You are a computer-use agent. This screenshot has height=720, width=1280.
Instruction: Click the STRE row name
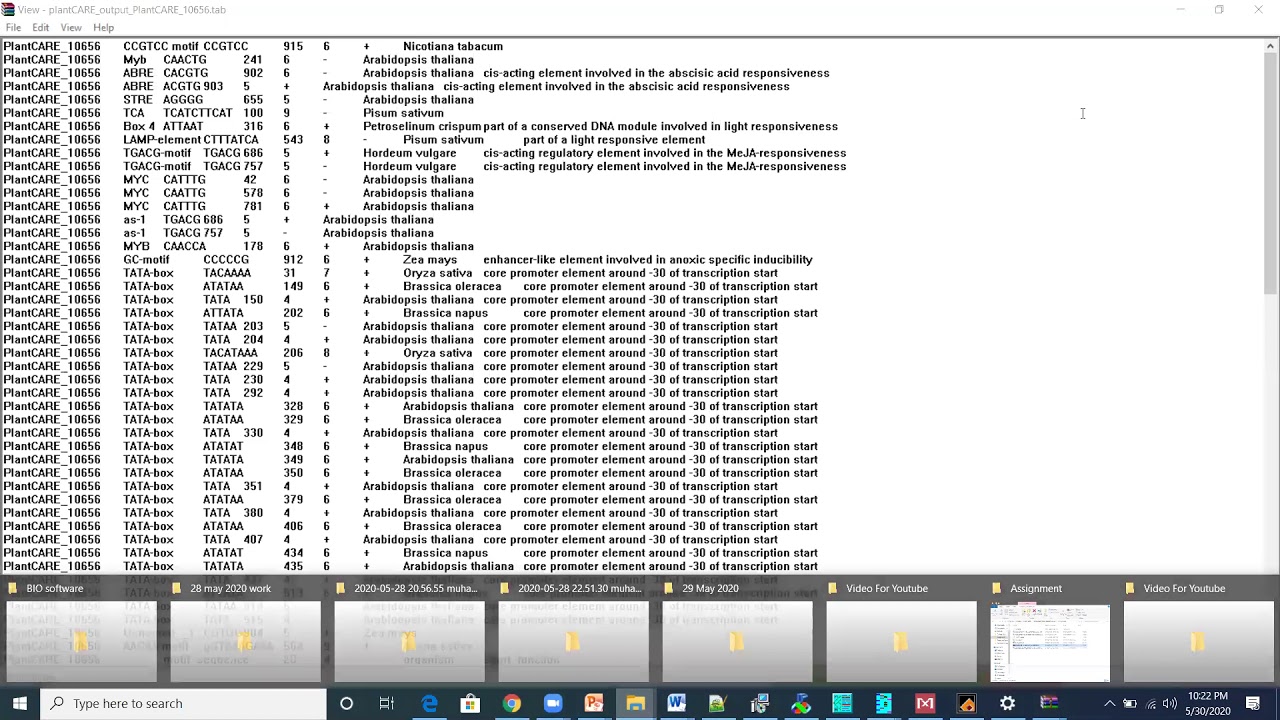(x=138, y=100)
